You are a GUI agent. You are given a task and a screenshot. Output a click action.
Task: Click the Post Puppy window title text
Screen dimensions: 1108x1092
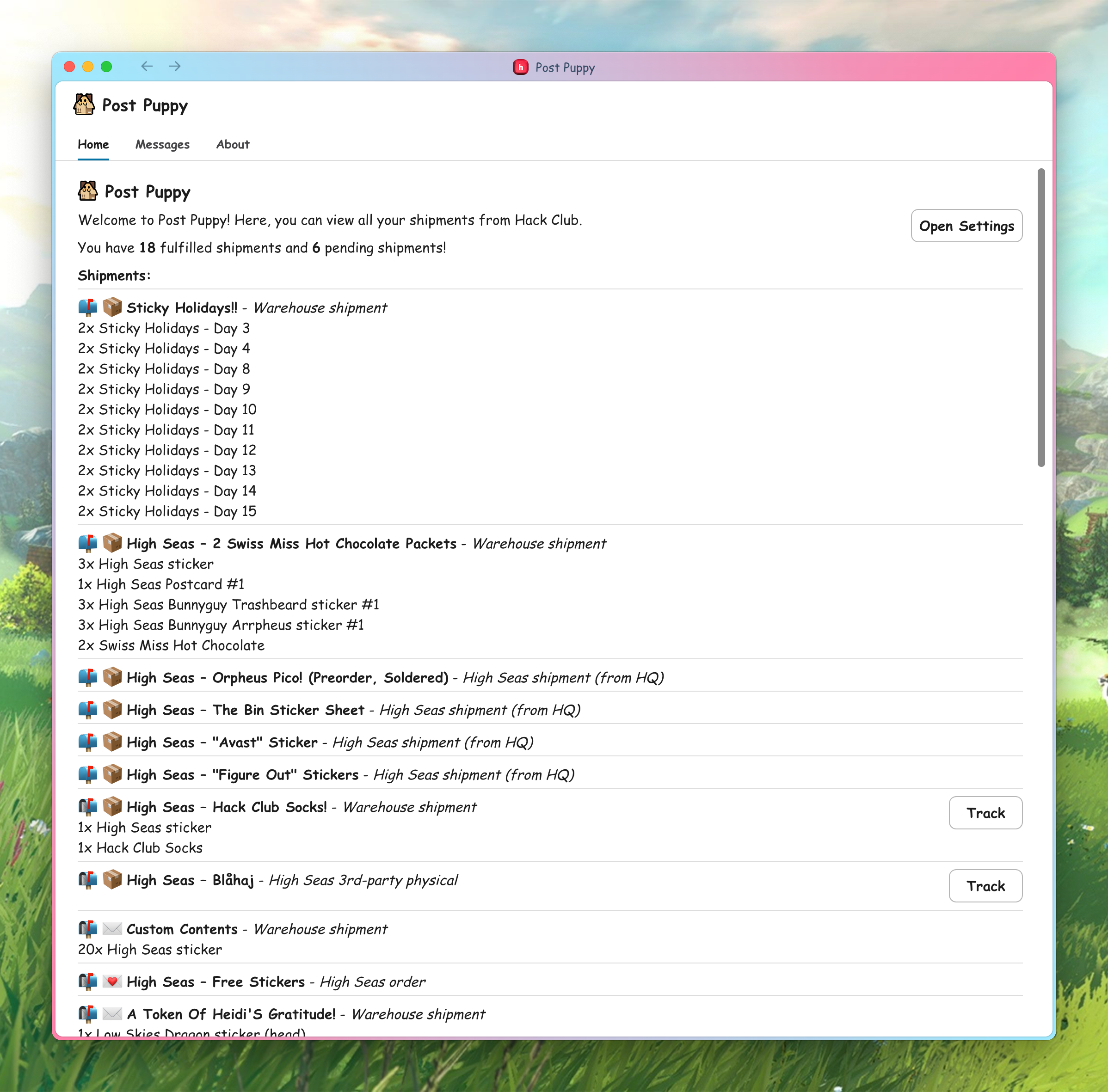[565, 67]
